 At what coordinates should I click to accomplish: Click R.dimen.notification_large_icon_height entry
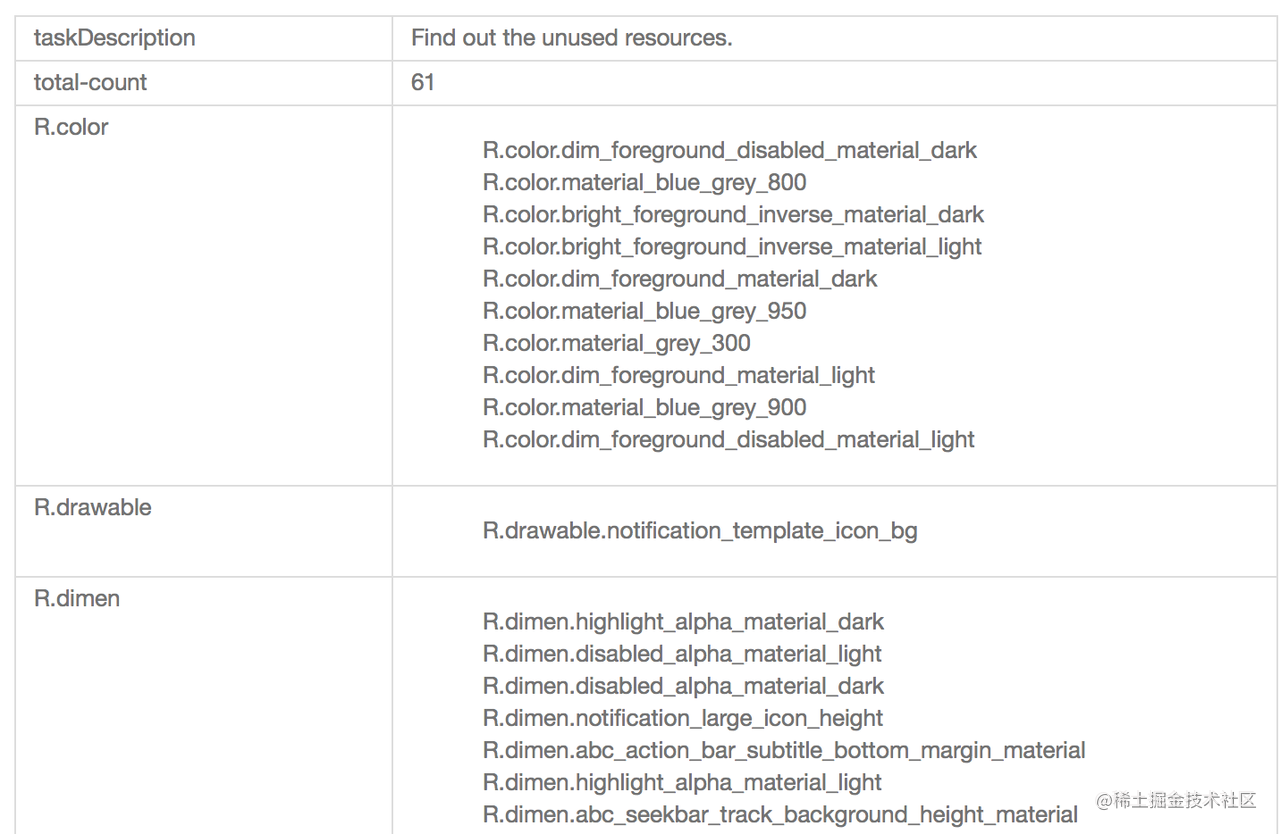683,718
